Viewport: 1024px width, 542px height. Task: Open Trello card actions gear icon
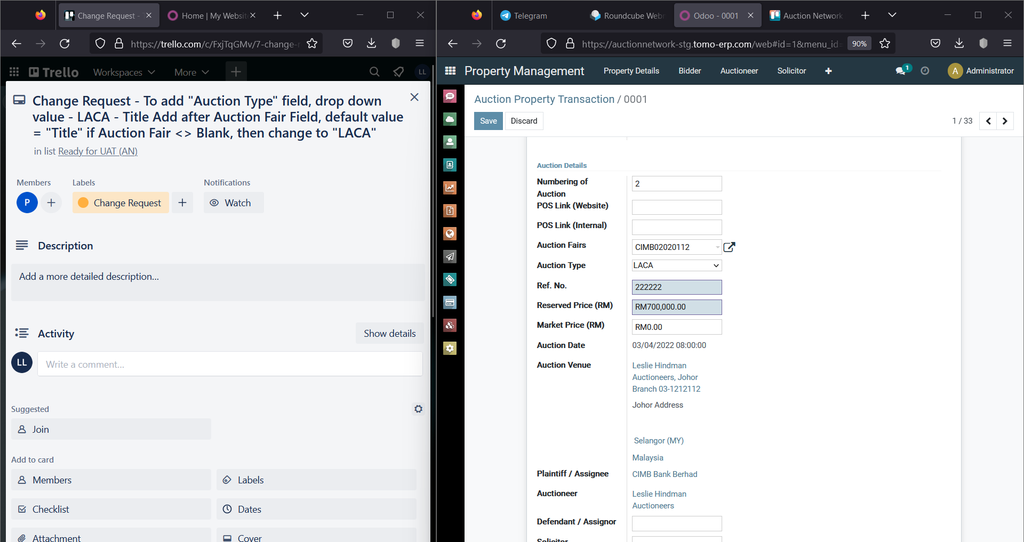click(418, 409)
